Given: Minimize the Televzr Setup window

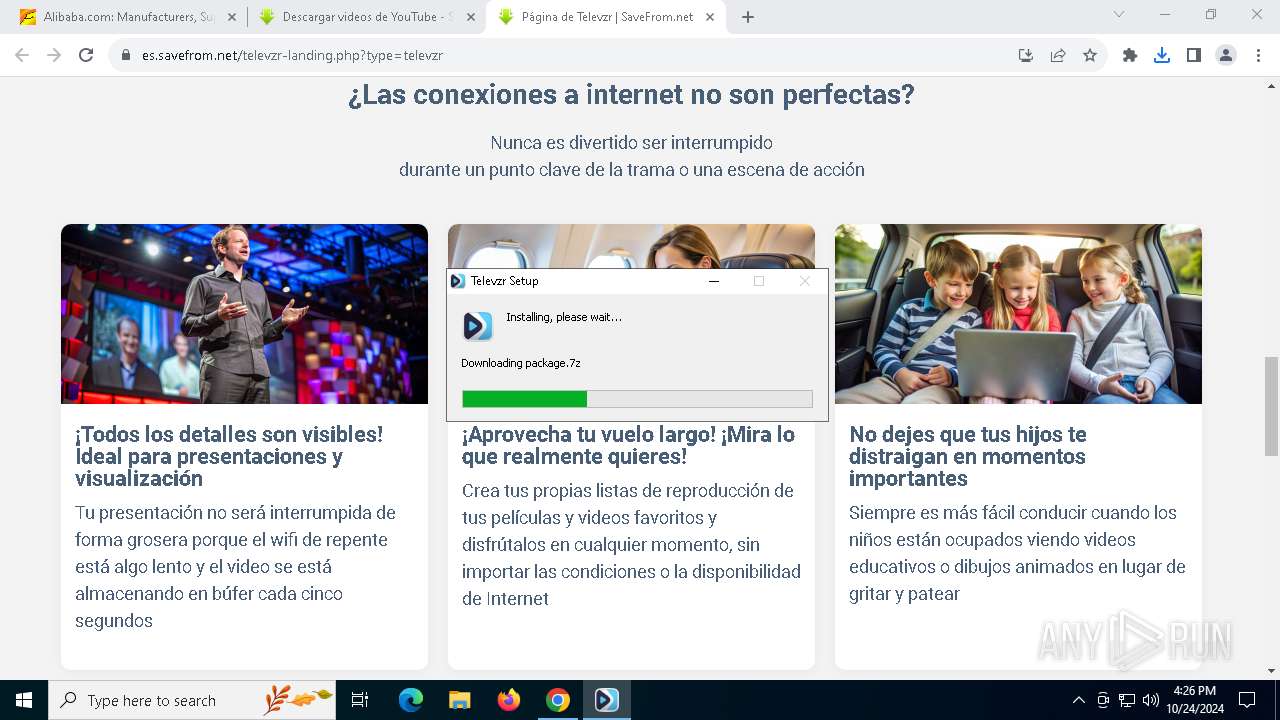Looking at the screenshot, I should point(714,281).
